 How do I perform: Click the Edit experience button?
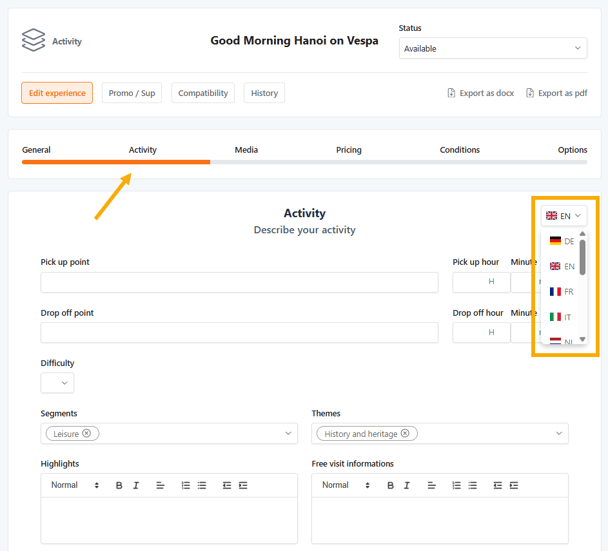point(57,93)
